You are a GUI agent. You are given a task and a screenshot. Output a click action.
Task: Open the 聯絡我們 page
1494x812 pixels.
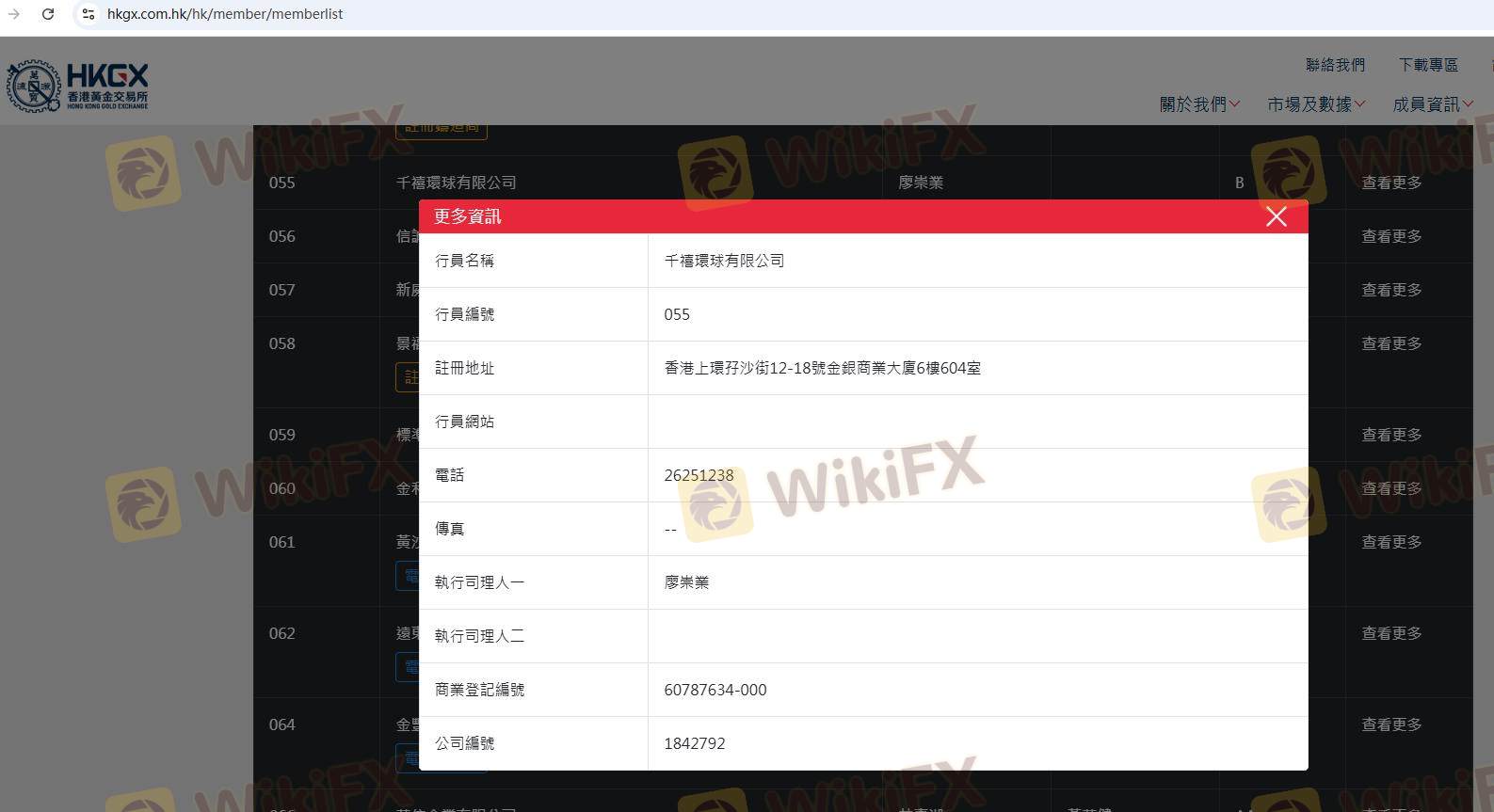pos(1335,65)
